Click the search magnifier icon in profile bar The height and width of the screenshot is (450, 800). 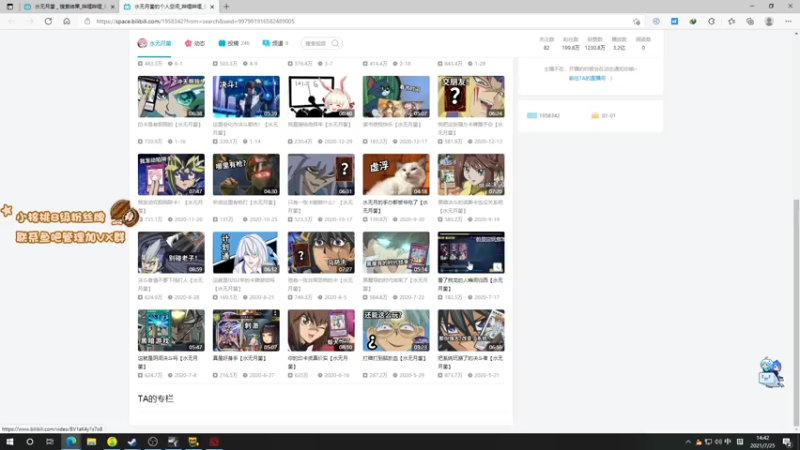335,43
